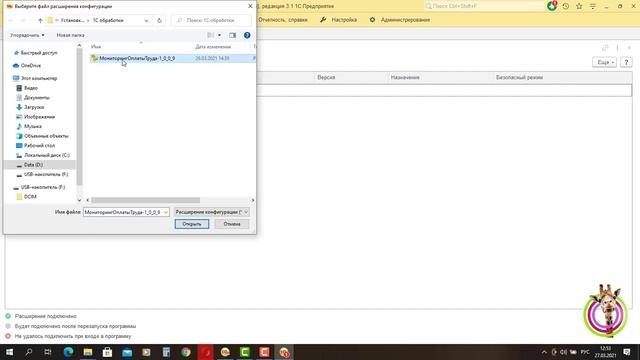This screenshot has width=640, height=360.
Task: Click navigation pane vertical scrollbar
Action: click(79, 116)
